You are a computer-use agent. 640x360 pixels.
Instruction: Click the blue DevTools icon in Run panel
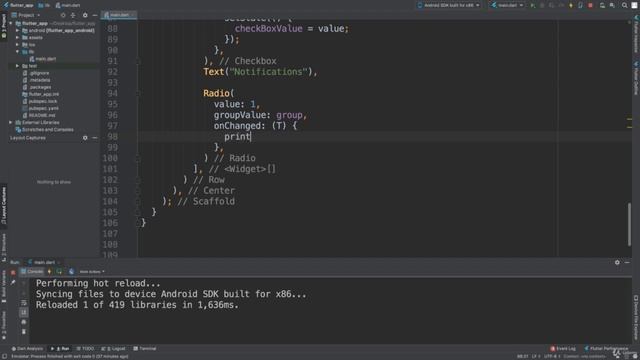point(71,271)
